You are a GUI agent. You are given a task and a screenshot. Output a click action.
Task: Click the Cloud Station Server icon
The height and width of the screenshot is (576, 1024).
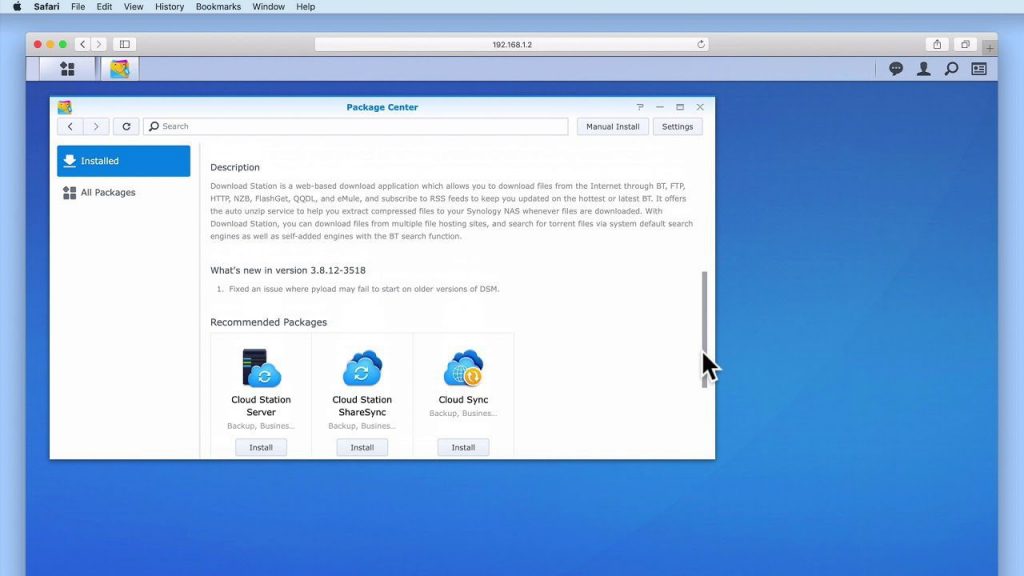pyautogui.click(x=261, y=368)
